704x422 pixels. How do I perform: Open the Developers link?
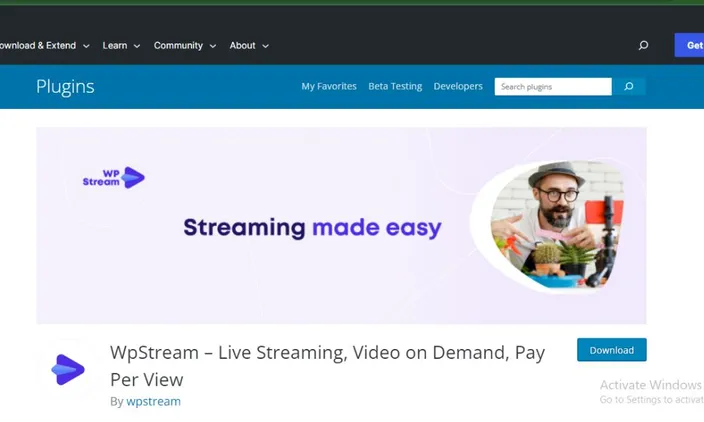pyautogui.click(x=458, y=86)
